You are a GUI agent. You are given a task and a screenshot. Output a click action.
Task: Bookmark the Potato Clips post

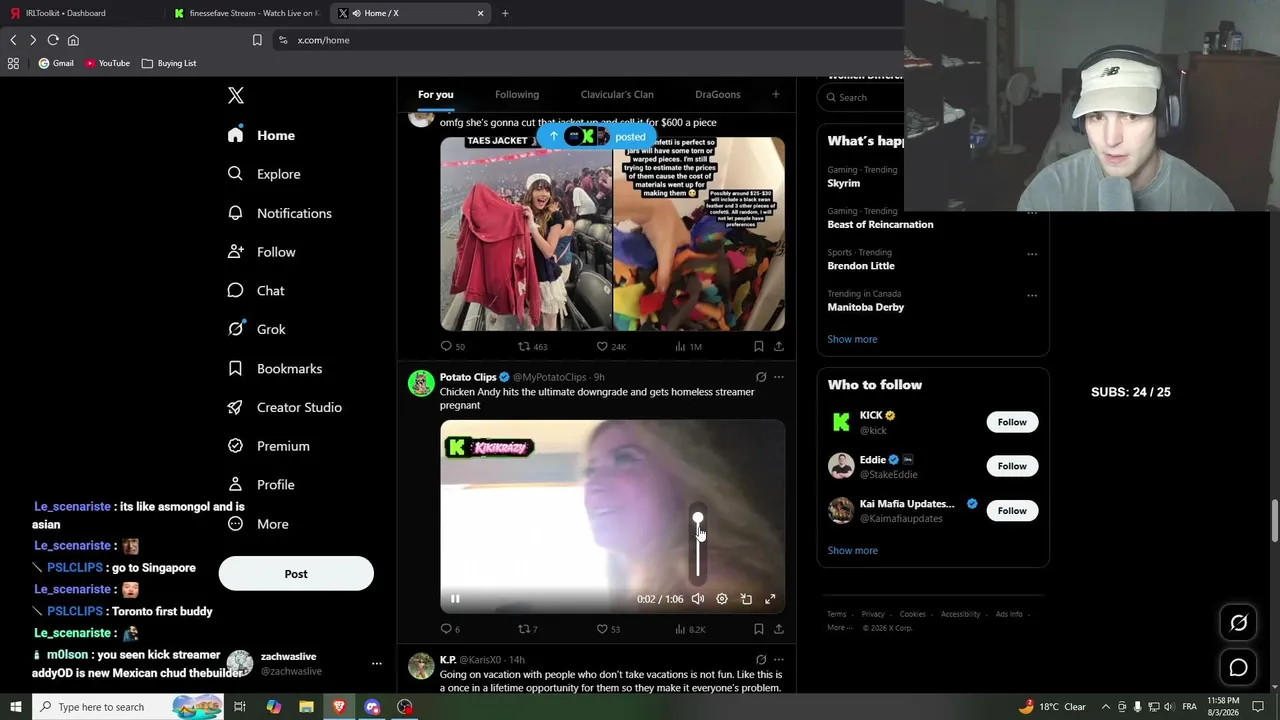coord(759,629)
